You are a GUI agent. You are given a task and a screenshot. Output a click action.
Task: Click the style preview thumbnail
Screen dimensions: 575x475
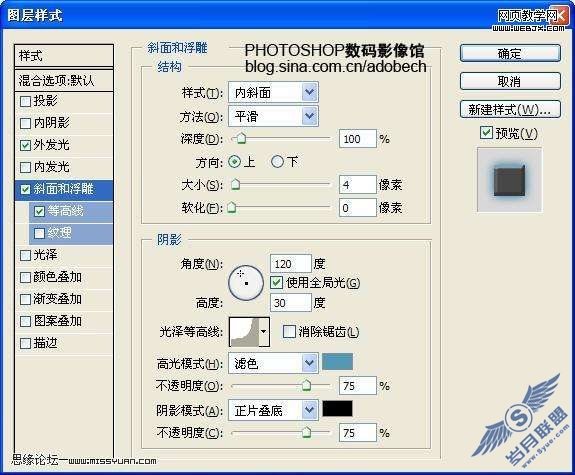[x=509, y=180]
